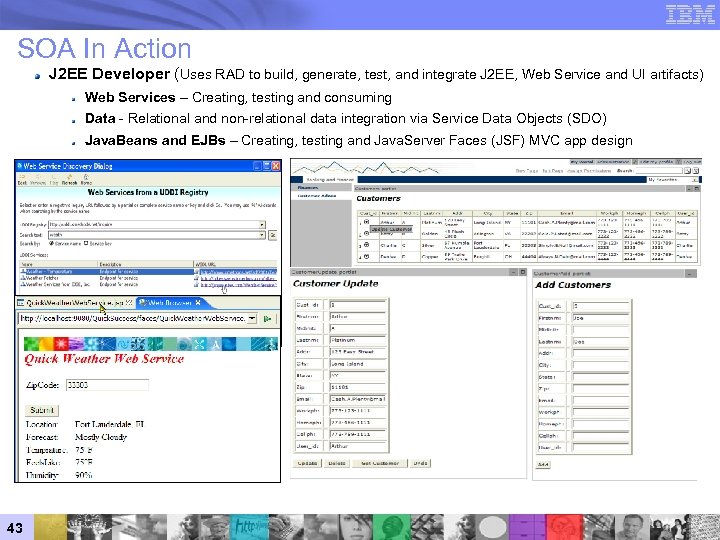Click the Email field in Customer Update

tap(358, 399)
